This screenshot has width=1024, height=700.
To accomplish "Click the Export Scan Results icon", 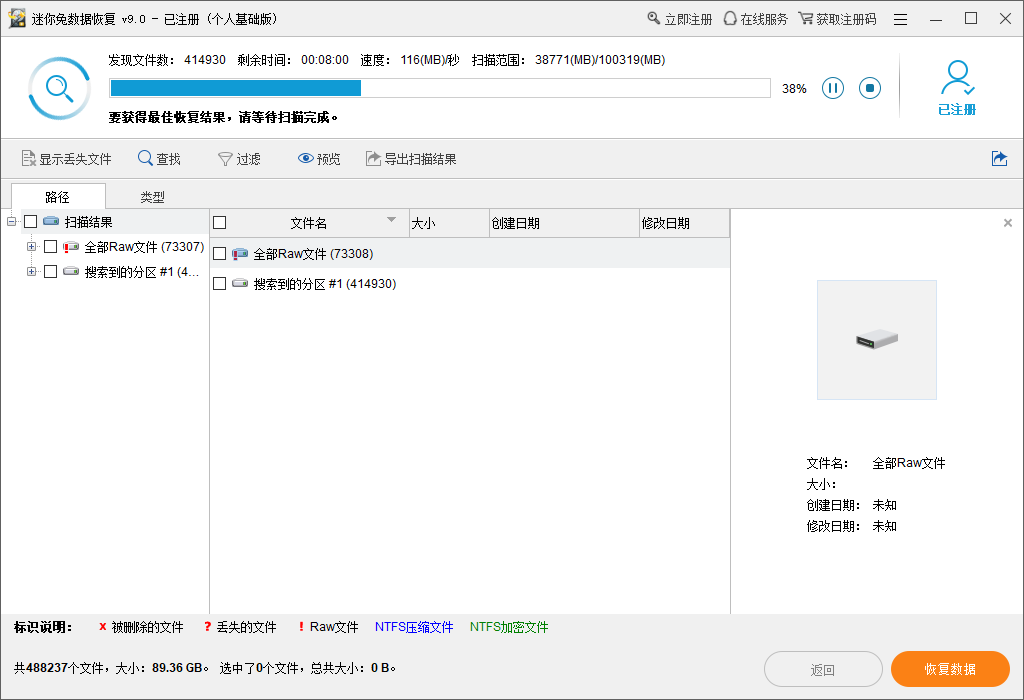I will coord(373,159).
